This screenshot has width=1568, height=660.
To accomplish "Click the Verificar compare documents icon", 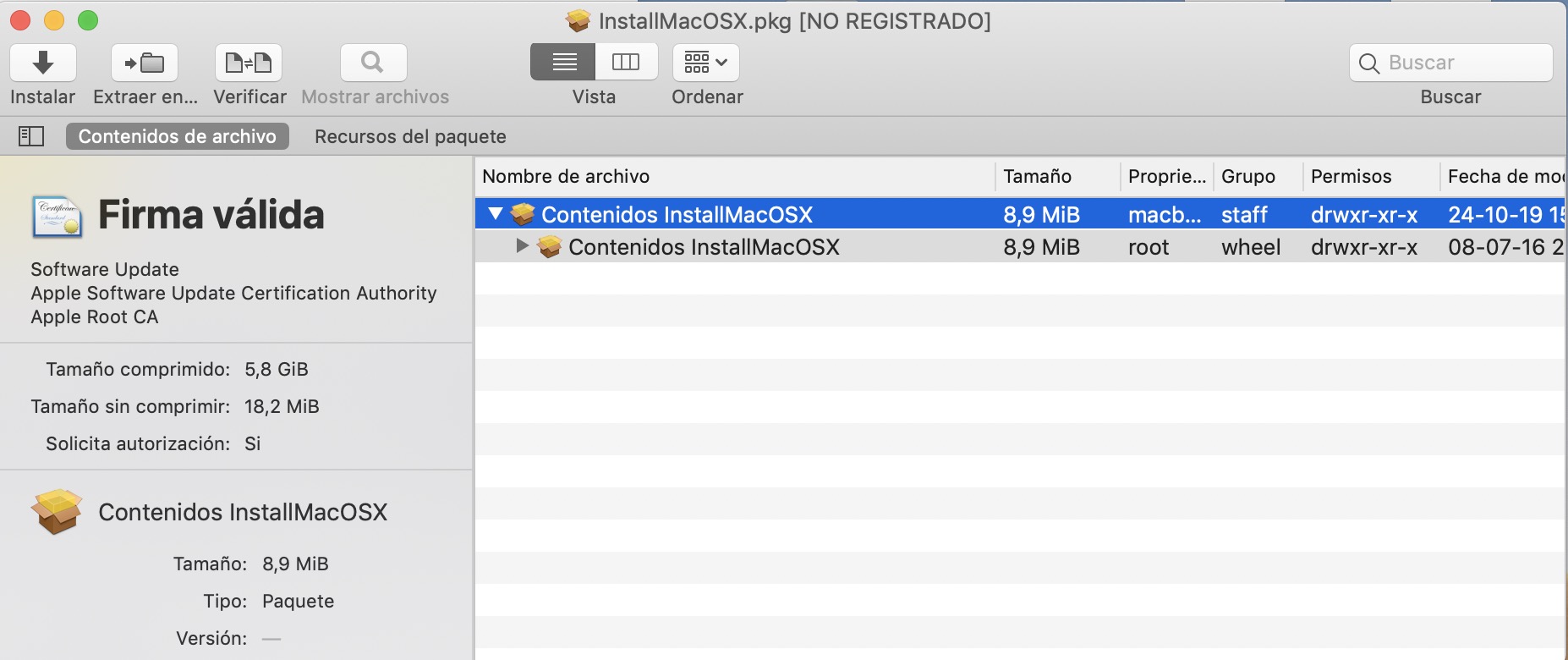I will click(x=249, y=63).
